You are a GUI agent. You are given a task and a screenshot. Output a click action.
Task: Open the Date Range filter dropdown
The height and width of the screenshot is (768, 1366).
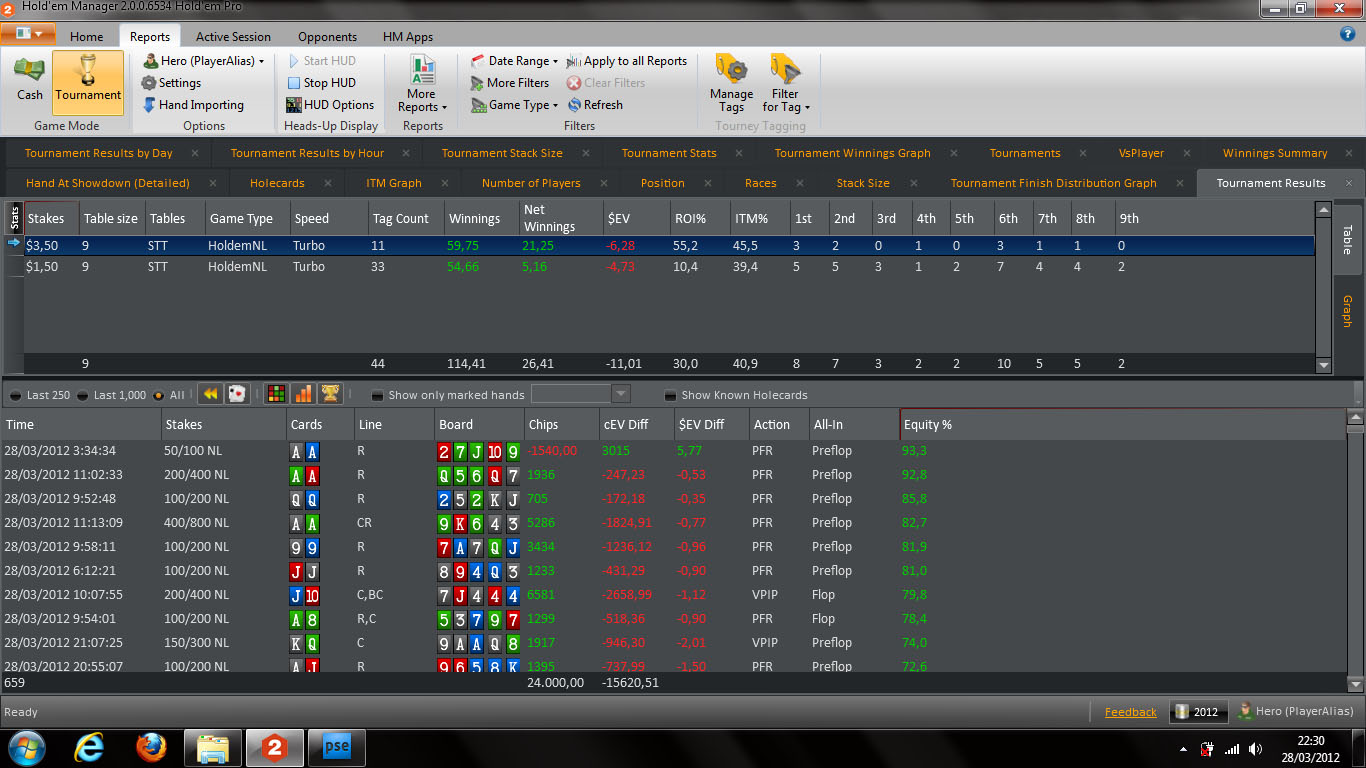[x=514, y=61]
